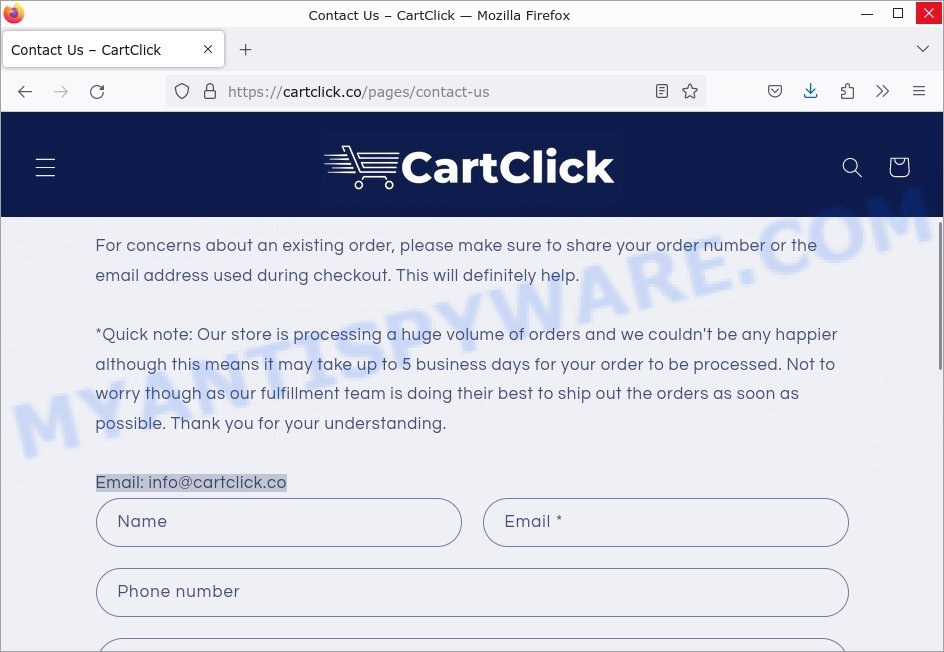The width and height of the screenshot is (944, 652).
Task: Toggle reader view
Action: tap(662, 92)
